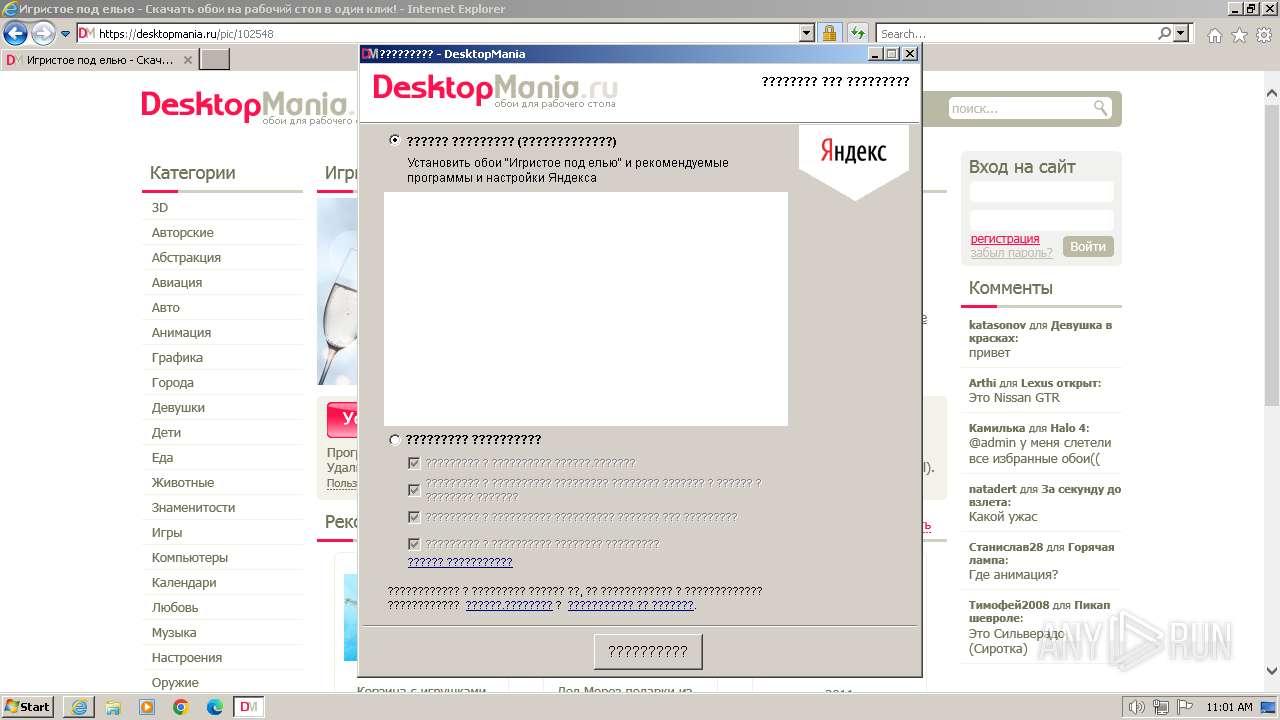
Task: Toggle the third greyed installer checkbox
Action: click(x=414, y=517)
